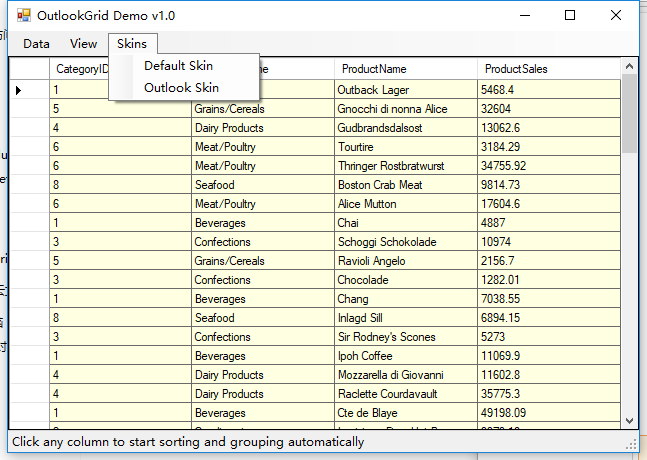Click the sales value 2156.7

pos(549,260)
